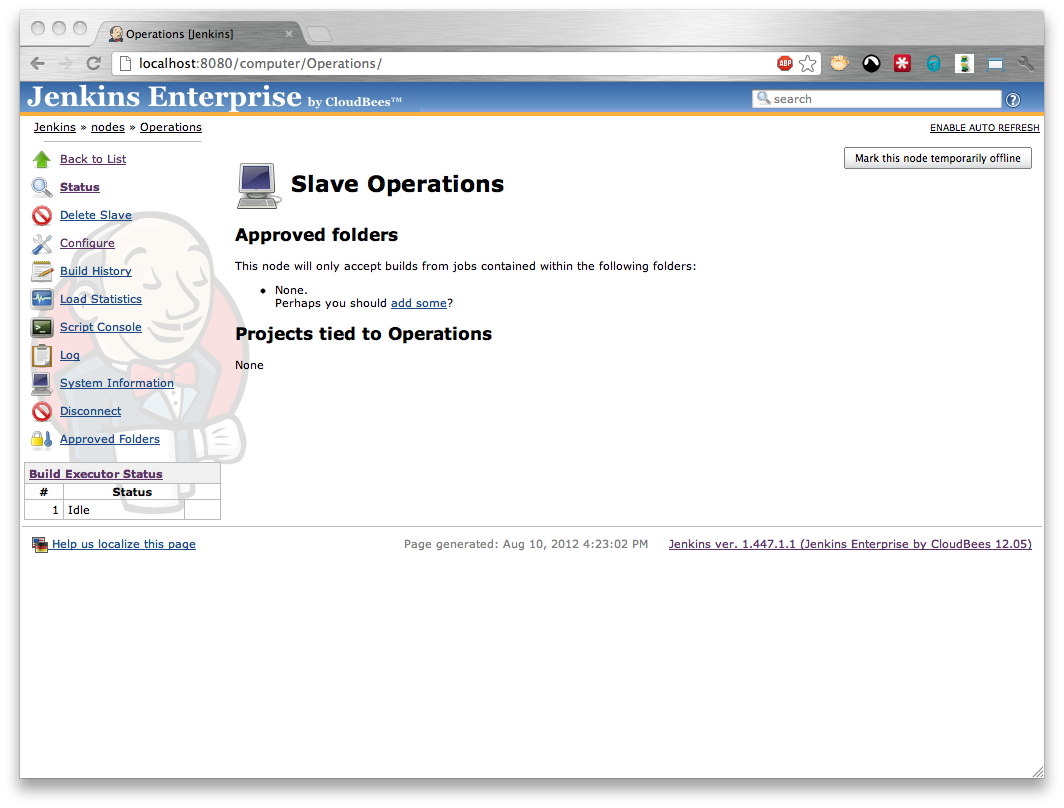The width and height of the screenshot is (1064, 808).
Task: Click the browser reload icon
Action: click(94, 63)
